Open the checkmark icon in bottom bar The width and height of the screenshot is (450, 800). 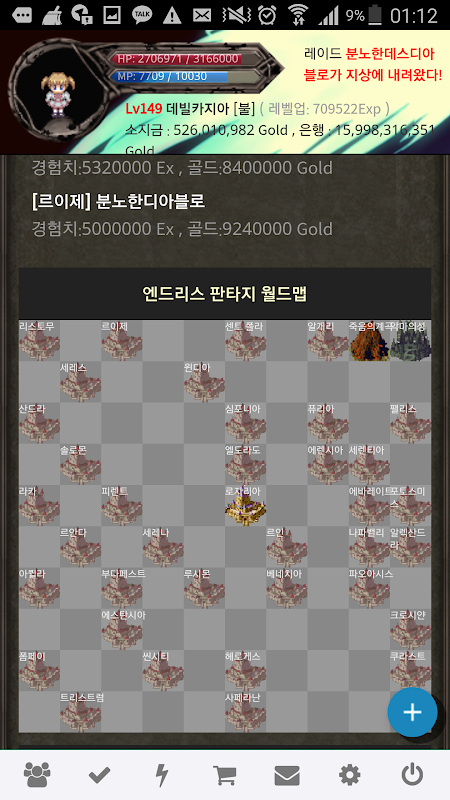[99, 776]
